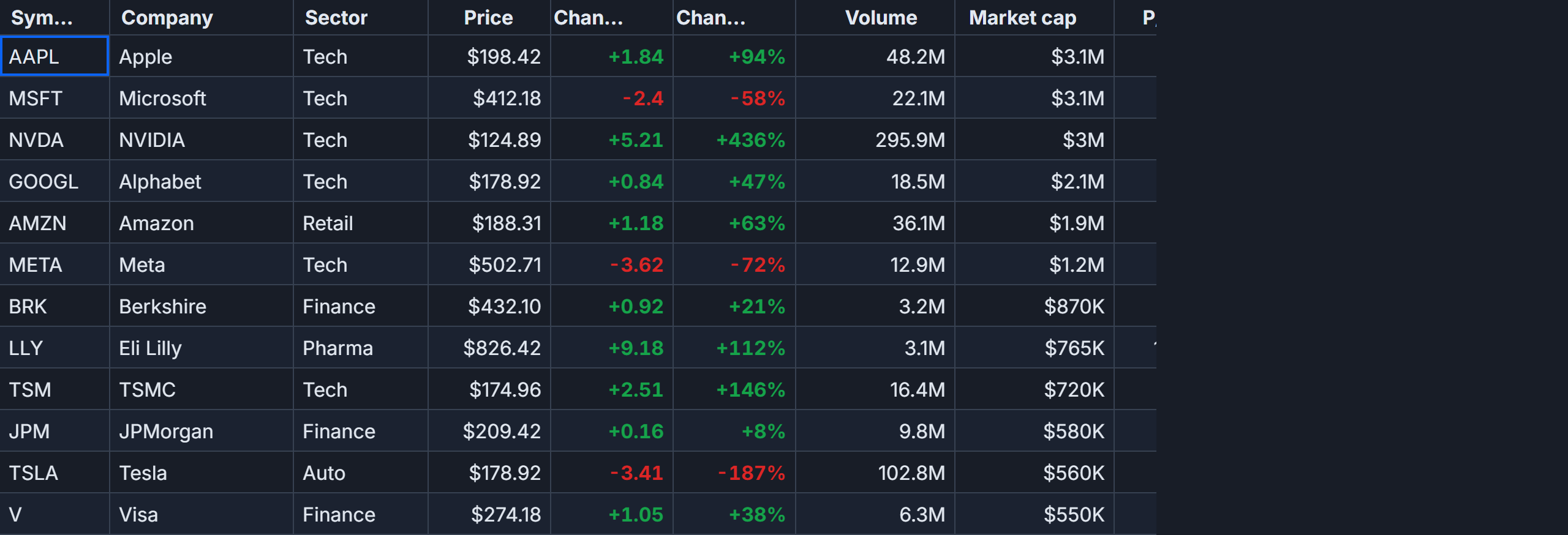Click the +1.84 change cell
Screen dimensions: 1568x535
(612, 56)
